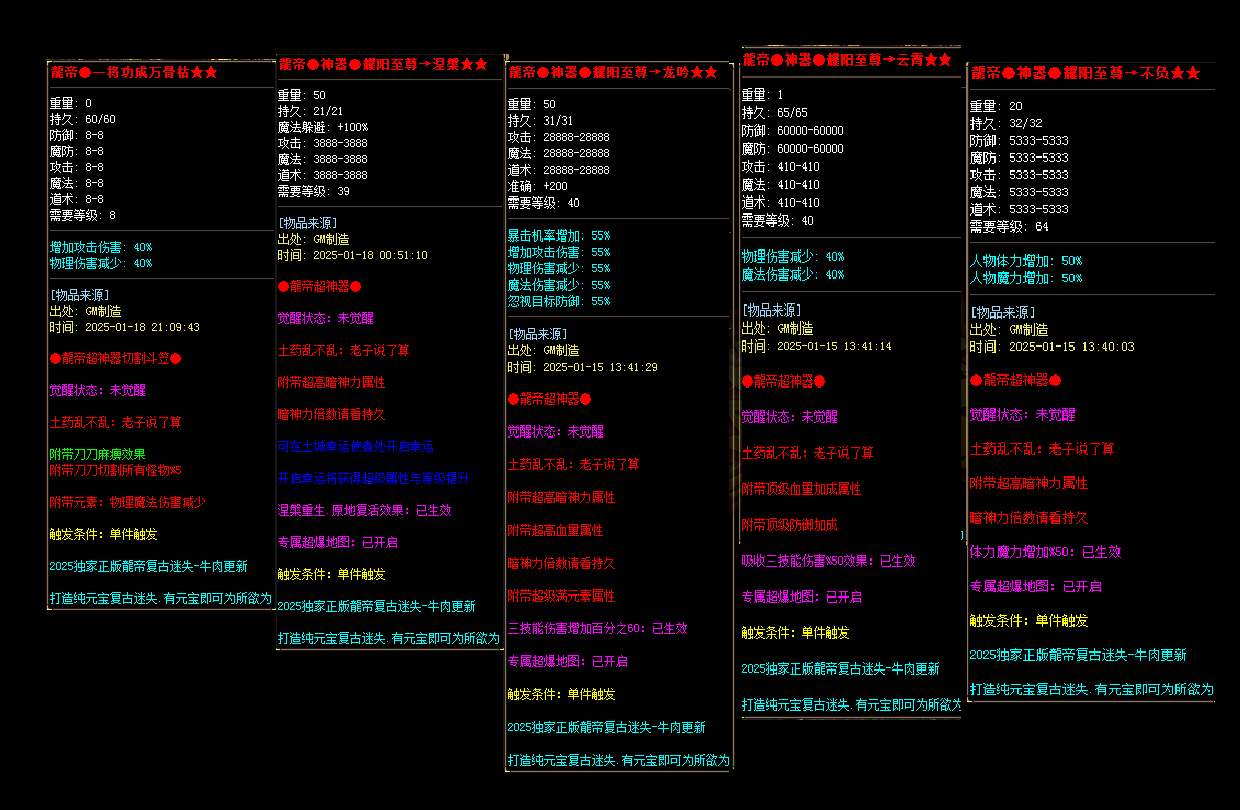Click the 龍帝超神器切割斗笠 red label
The image size is (1240, 810).
(x=116, y=358)
